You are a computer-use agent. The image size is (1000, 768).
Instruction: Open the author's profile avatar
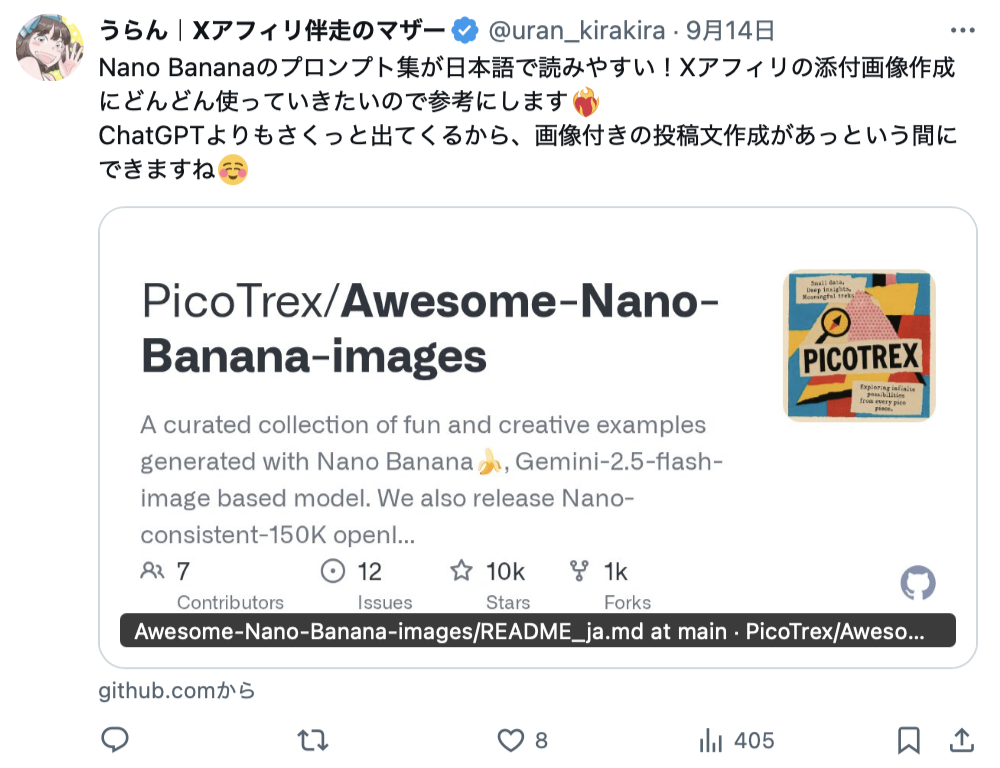51,47
